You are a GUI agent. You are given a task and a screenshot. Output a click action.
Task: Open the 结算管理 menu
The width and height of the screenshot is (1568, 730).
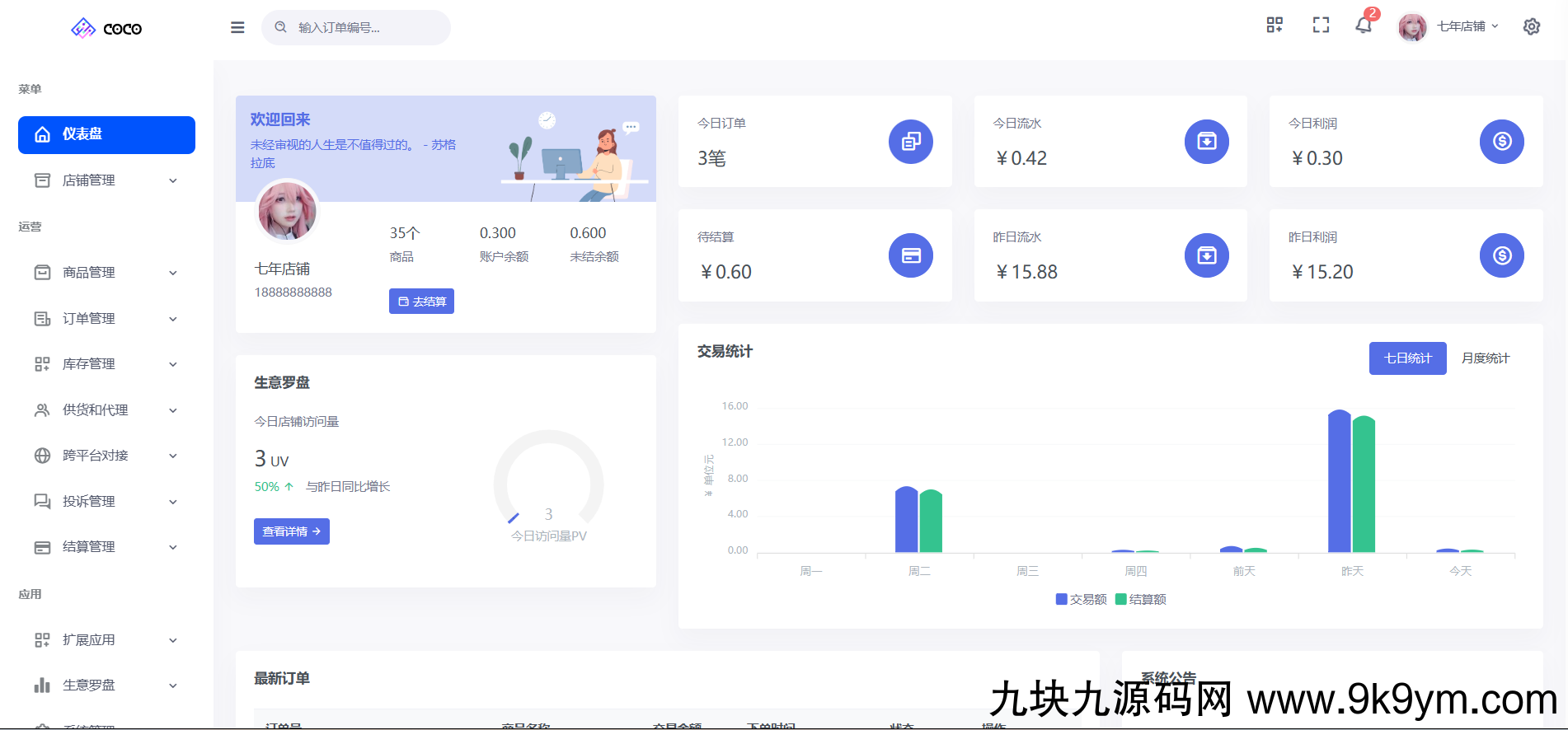click(106, 547)
